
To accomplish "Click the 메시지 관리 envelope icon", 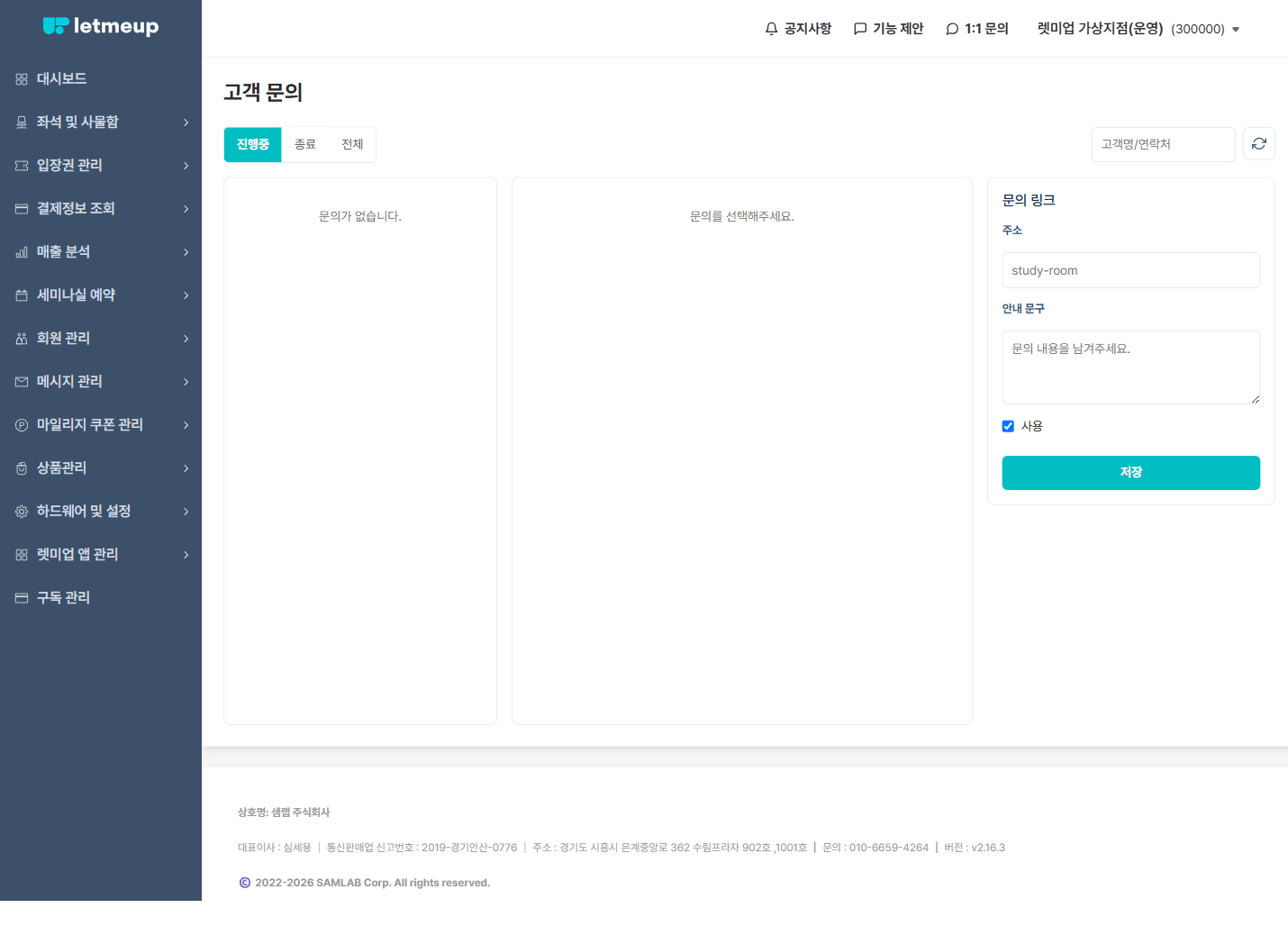I will coord(22,382).
